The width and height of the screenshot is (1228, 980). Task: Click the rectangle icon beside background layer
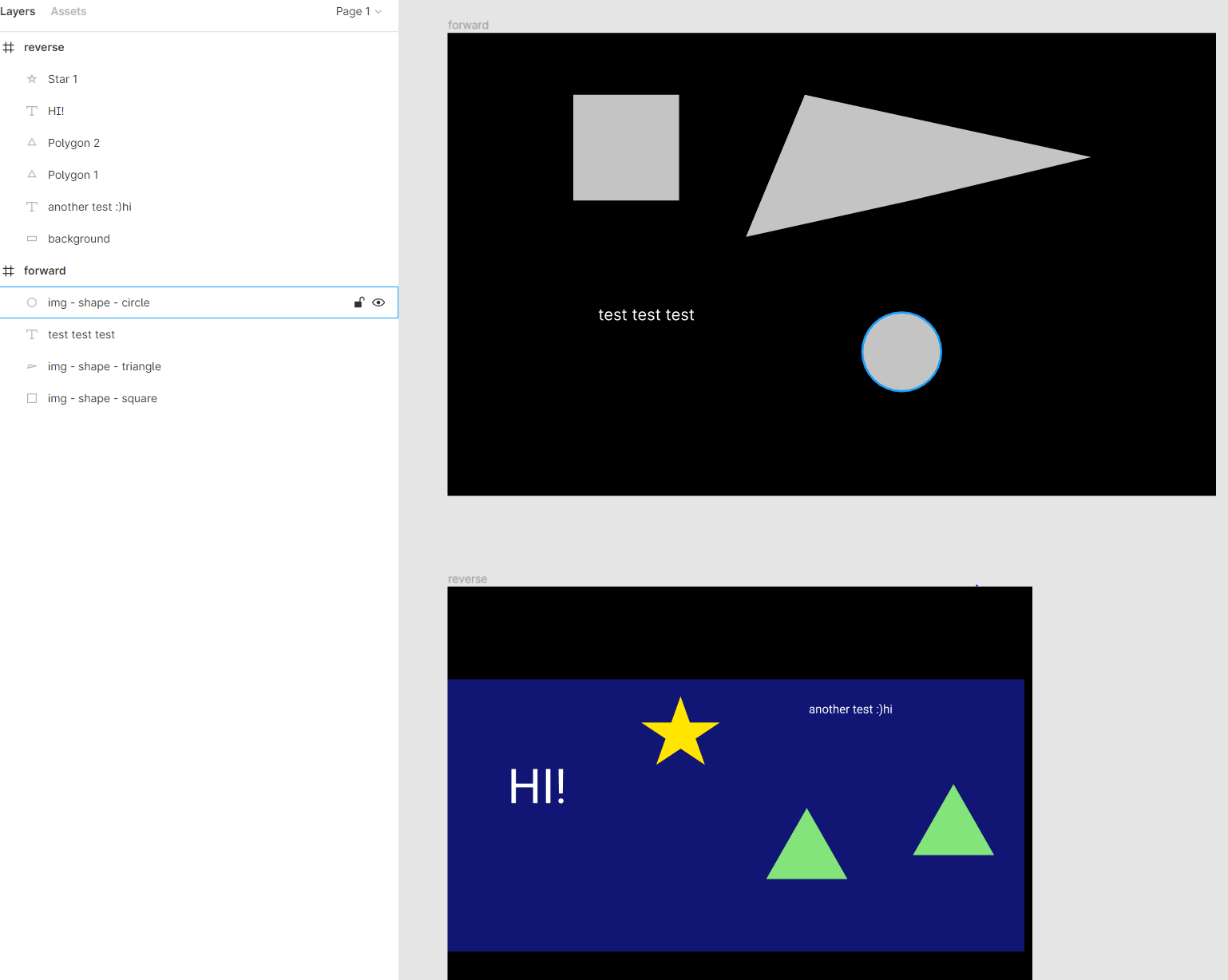pos(31,239)
